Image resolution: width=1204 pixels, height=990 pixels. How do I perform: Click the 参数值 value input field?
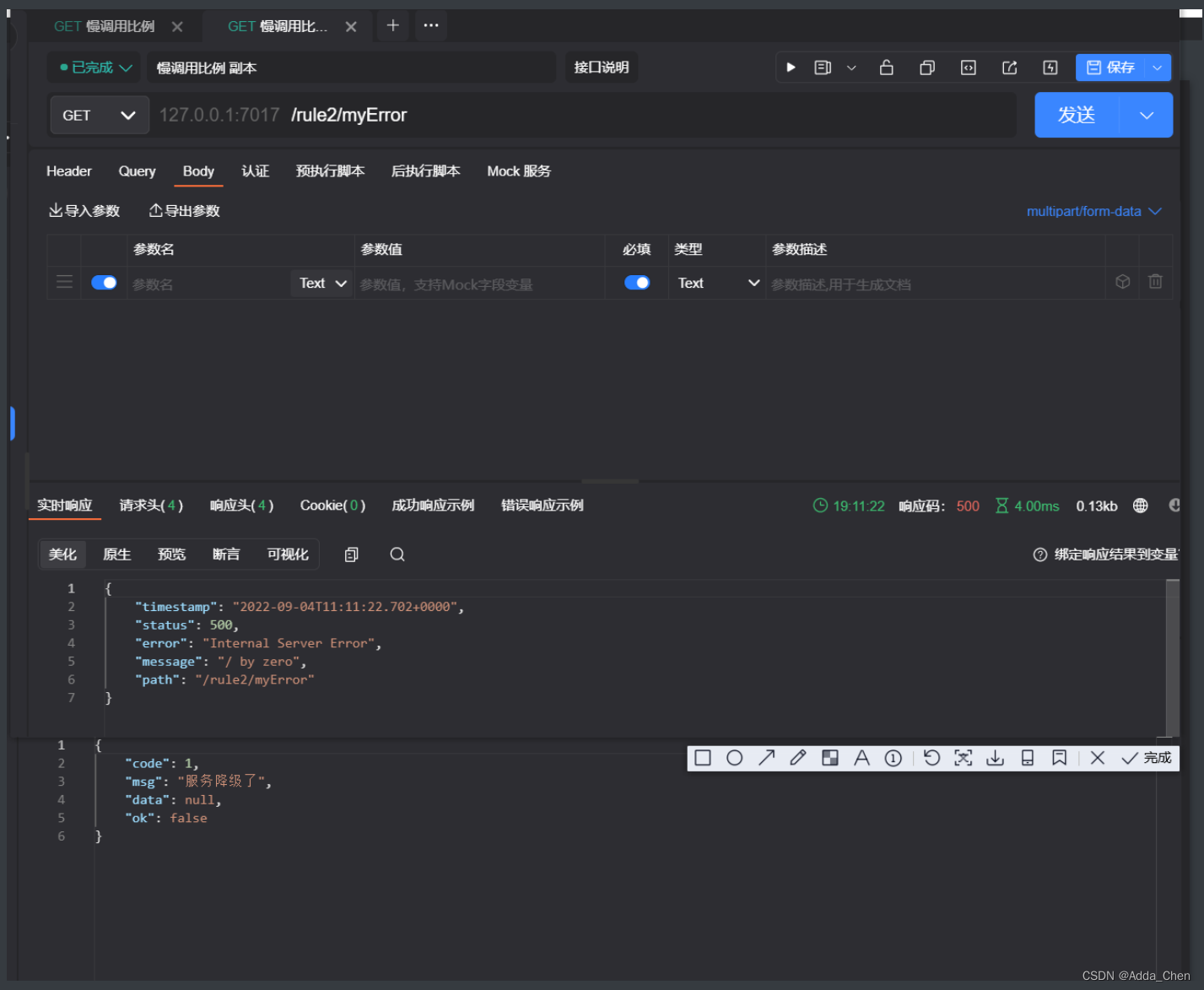pos(479,284)
